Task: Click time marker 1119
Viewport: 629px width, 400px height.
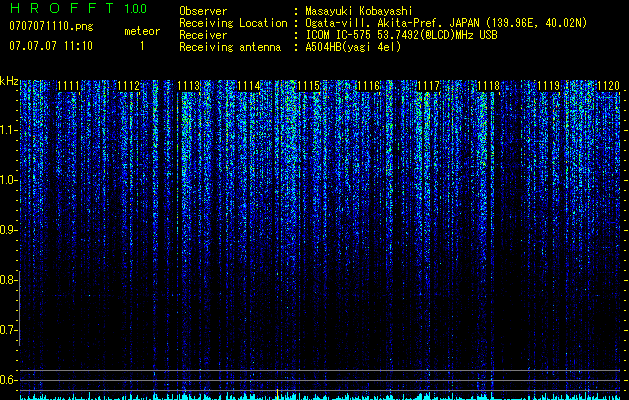Action: [x=548, y=86]
